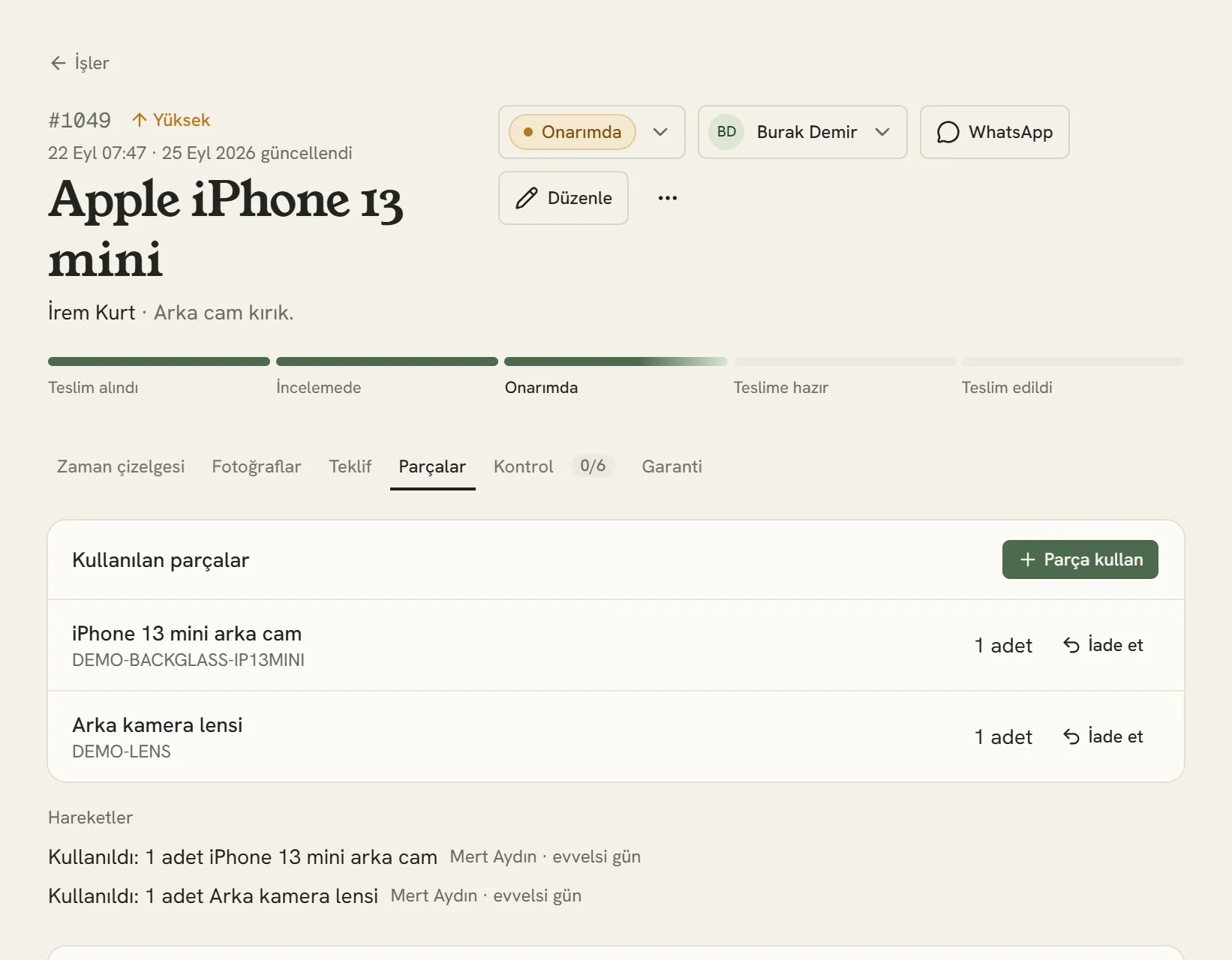Click the Teslime hazır progress step
This screenshot has height=960, width=1232.
(x=845, y=377)
